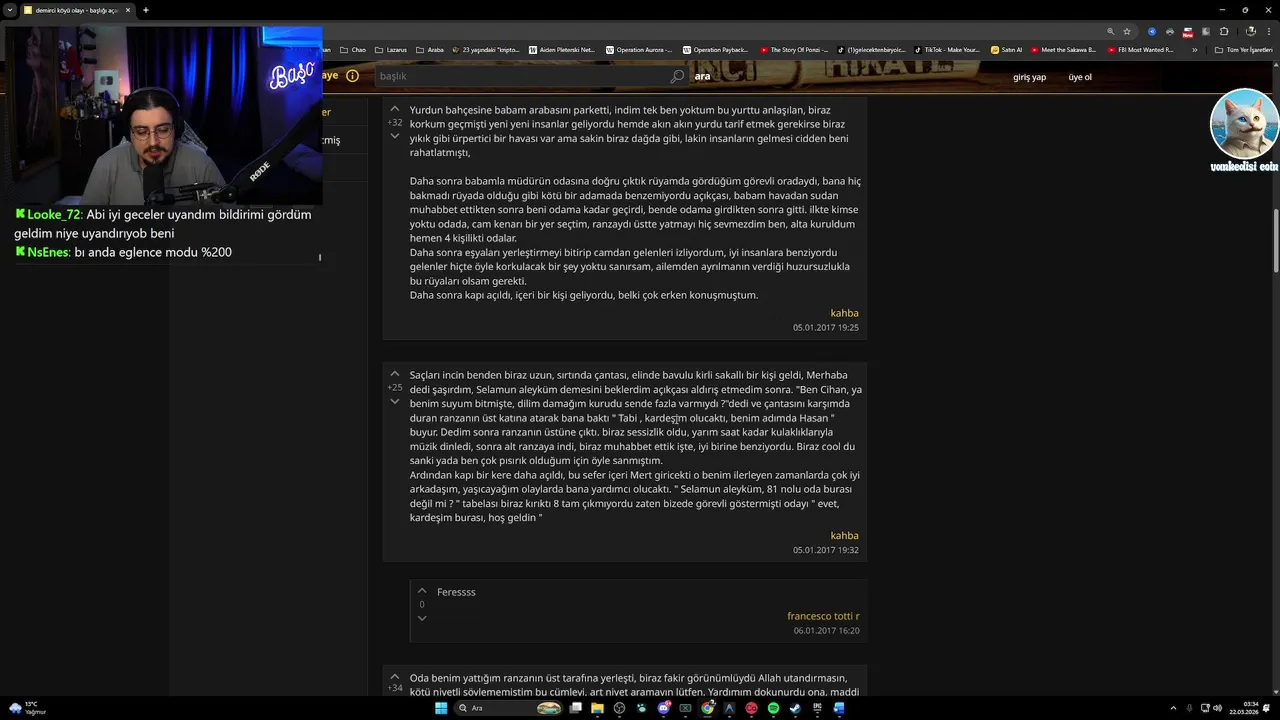This screenshot has height=720, width=1280.
Task: Open kahba profile on 19:32 post
Action: coord(844,535)
